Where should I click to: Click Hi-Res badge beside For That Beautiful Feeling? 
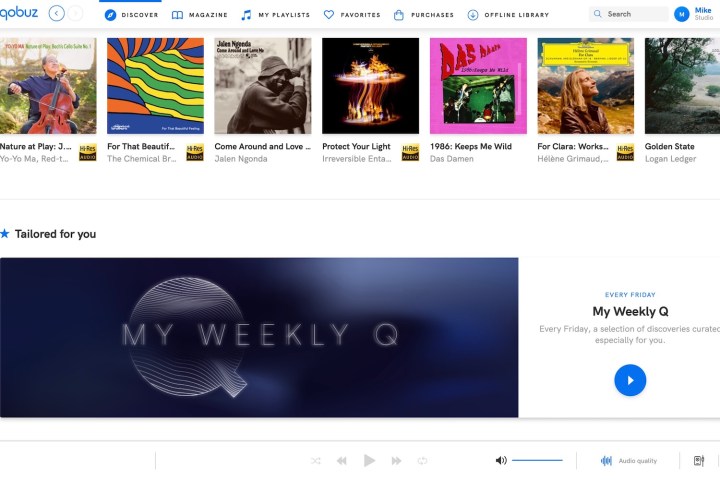(x=195, y=152)
